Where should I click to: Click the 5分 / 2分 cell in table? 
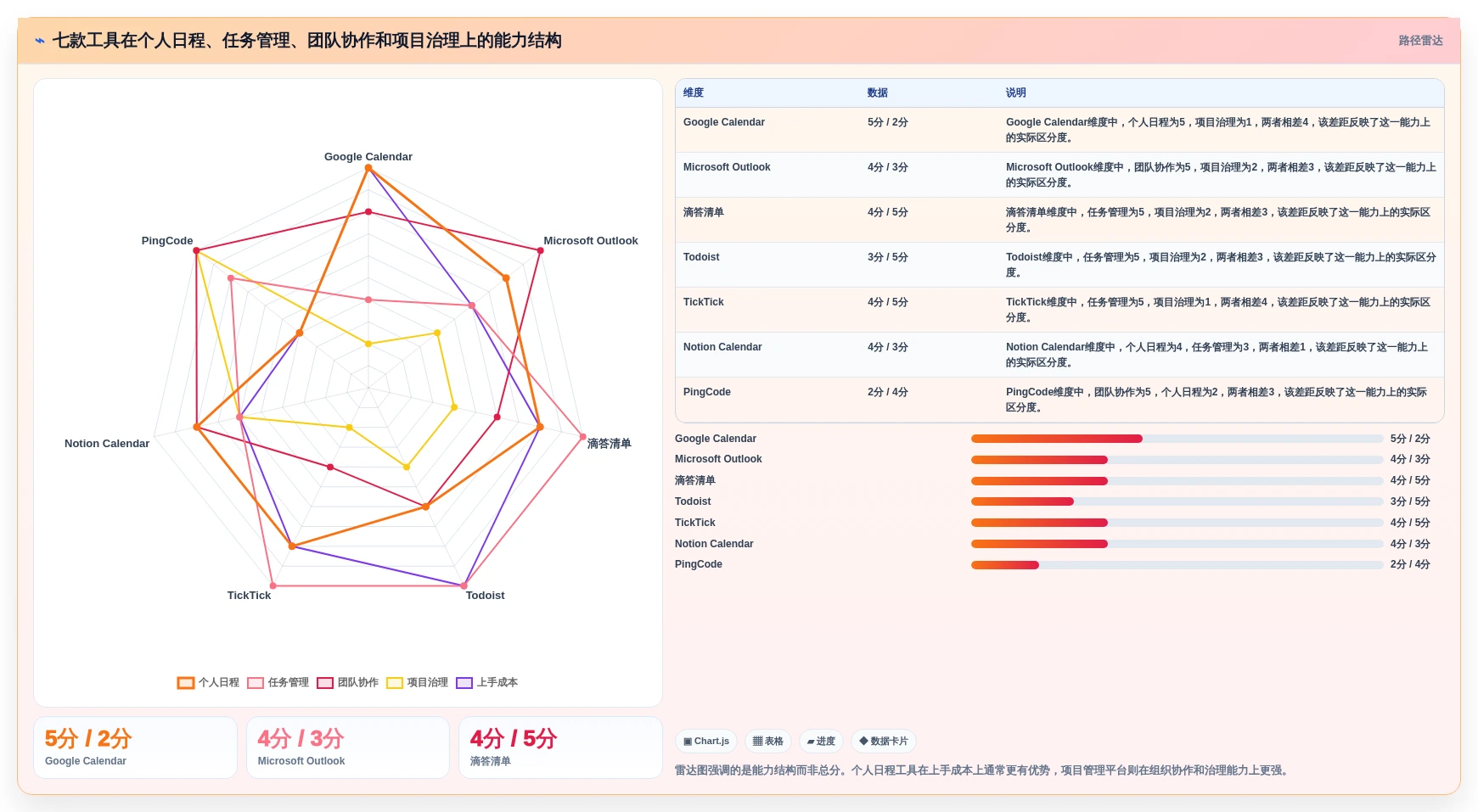pos(888,122)
